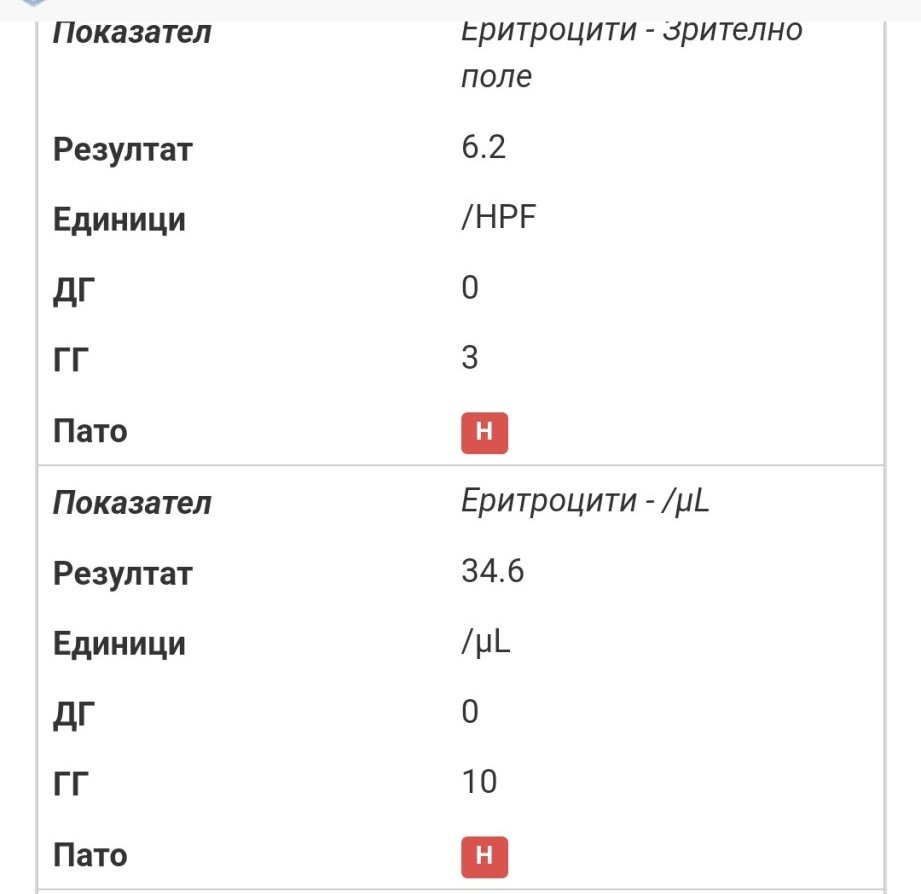Screen dimensions: 921x894
Task: Click the /HPF units value
Action: (499, 218)
